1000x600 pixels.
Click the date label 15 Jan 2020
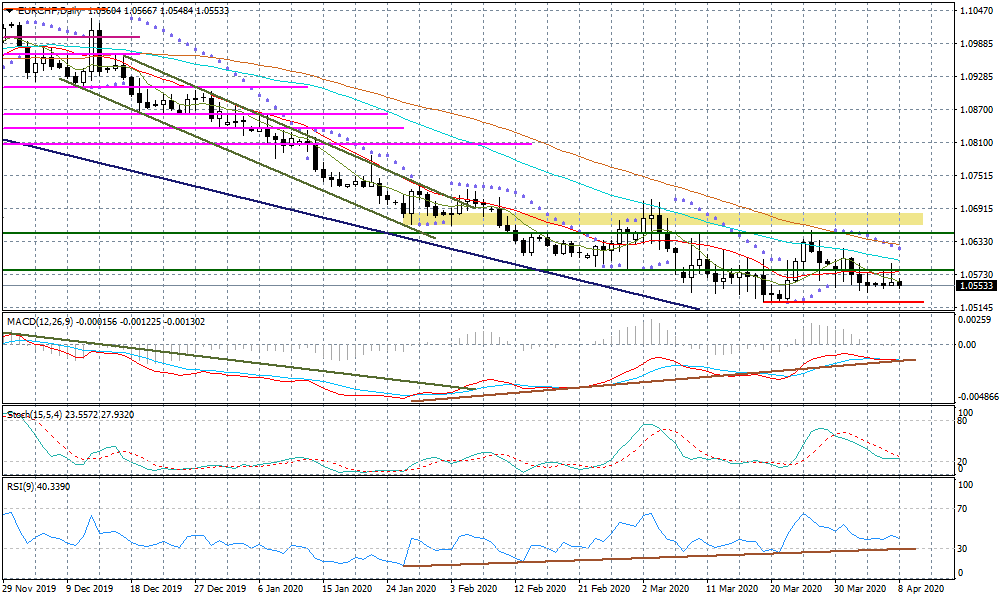pyautogui.click(x=348, y=589)
